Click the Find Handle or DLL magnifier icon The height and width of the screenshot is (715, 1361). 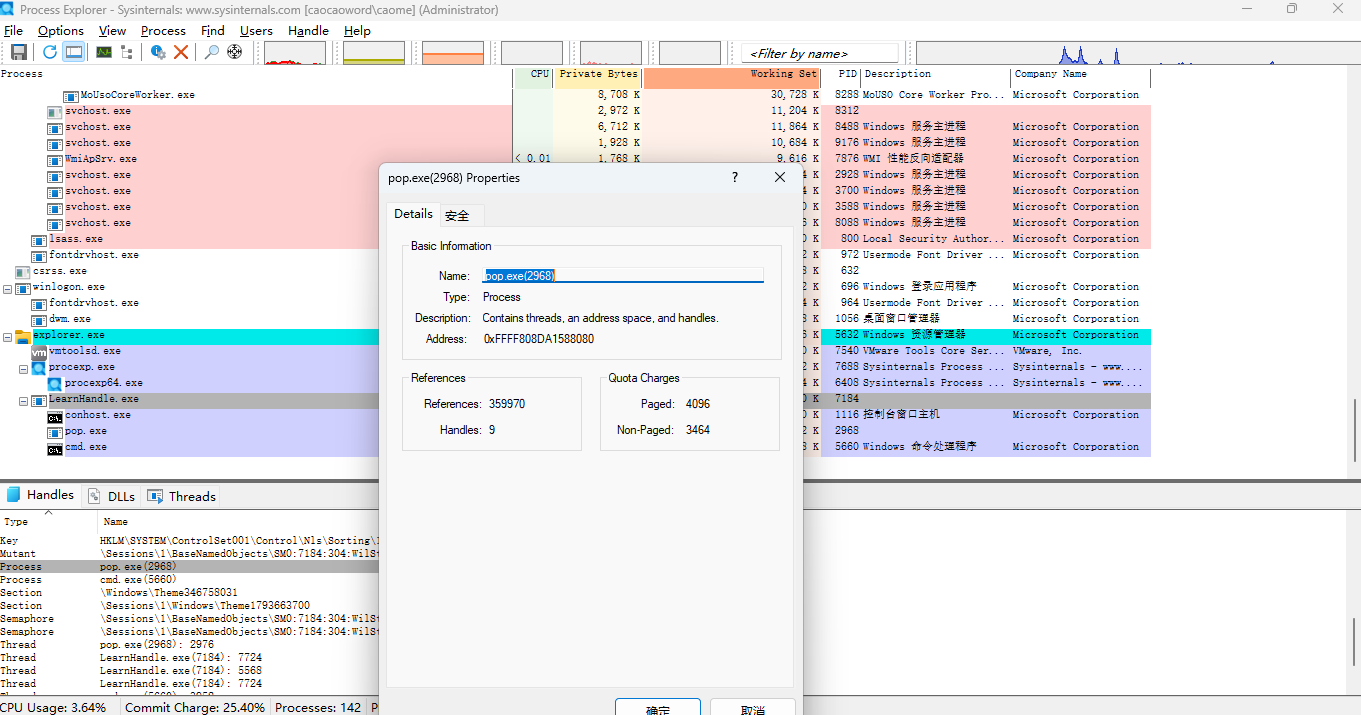212,52
